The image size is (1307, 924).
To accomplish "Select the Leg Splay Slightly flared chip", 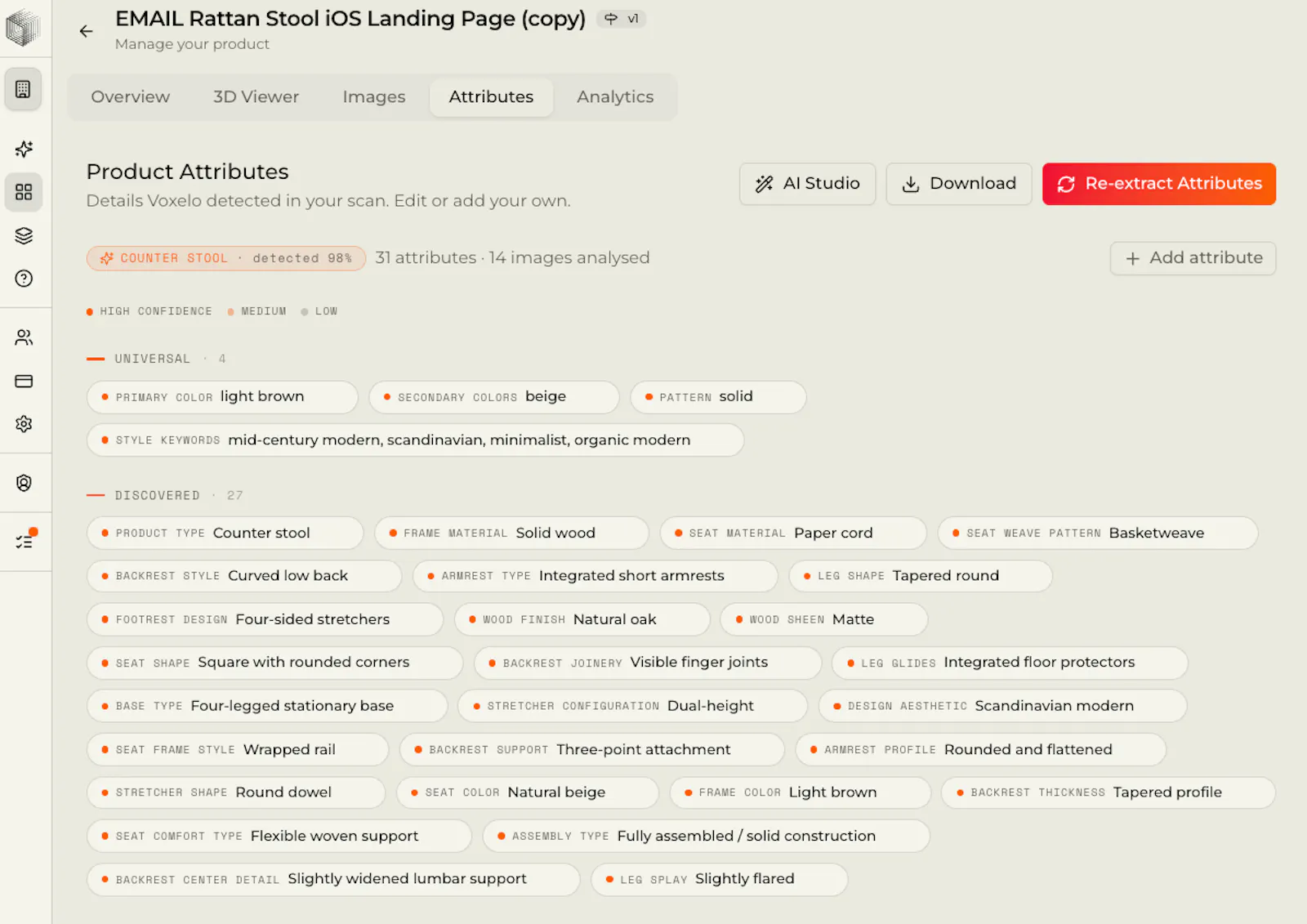I will [720, 880].
